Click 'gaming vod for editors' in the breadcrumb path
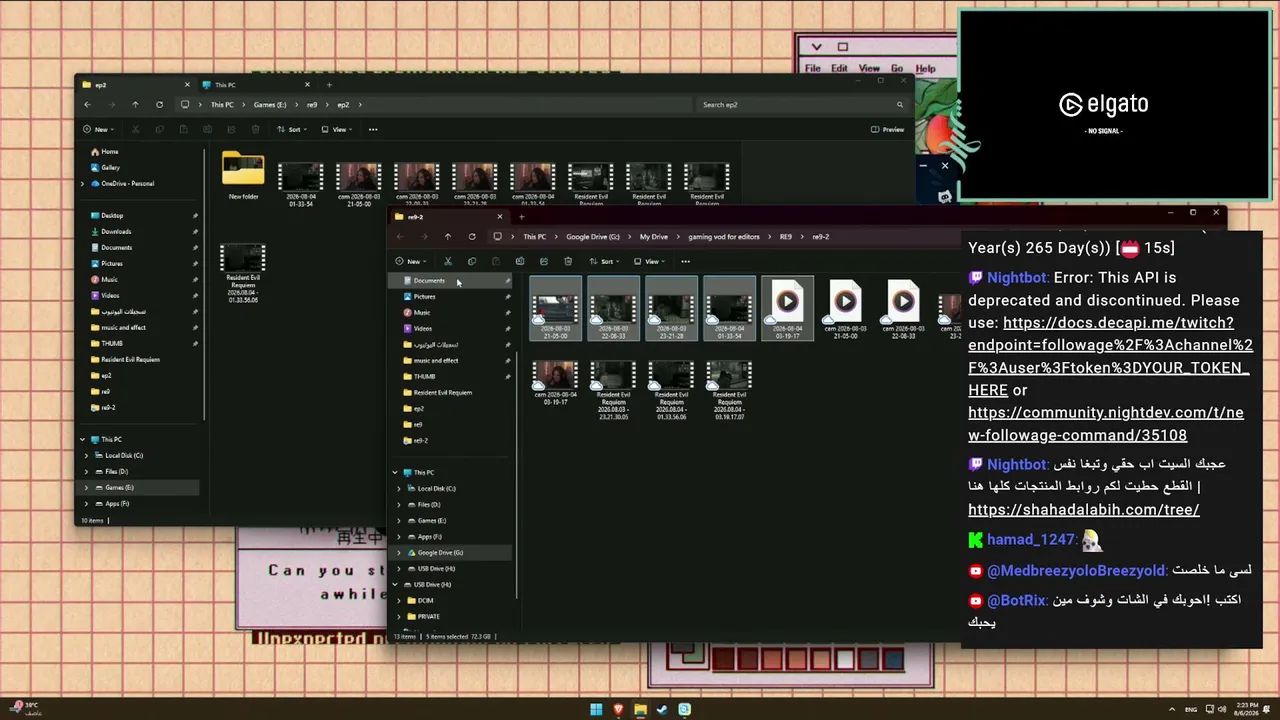Image resolution: width=1280 pixels, height=720 pixels. (724, 237)
